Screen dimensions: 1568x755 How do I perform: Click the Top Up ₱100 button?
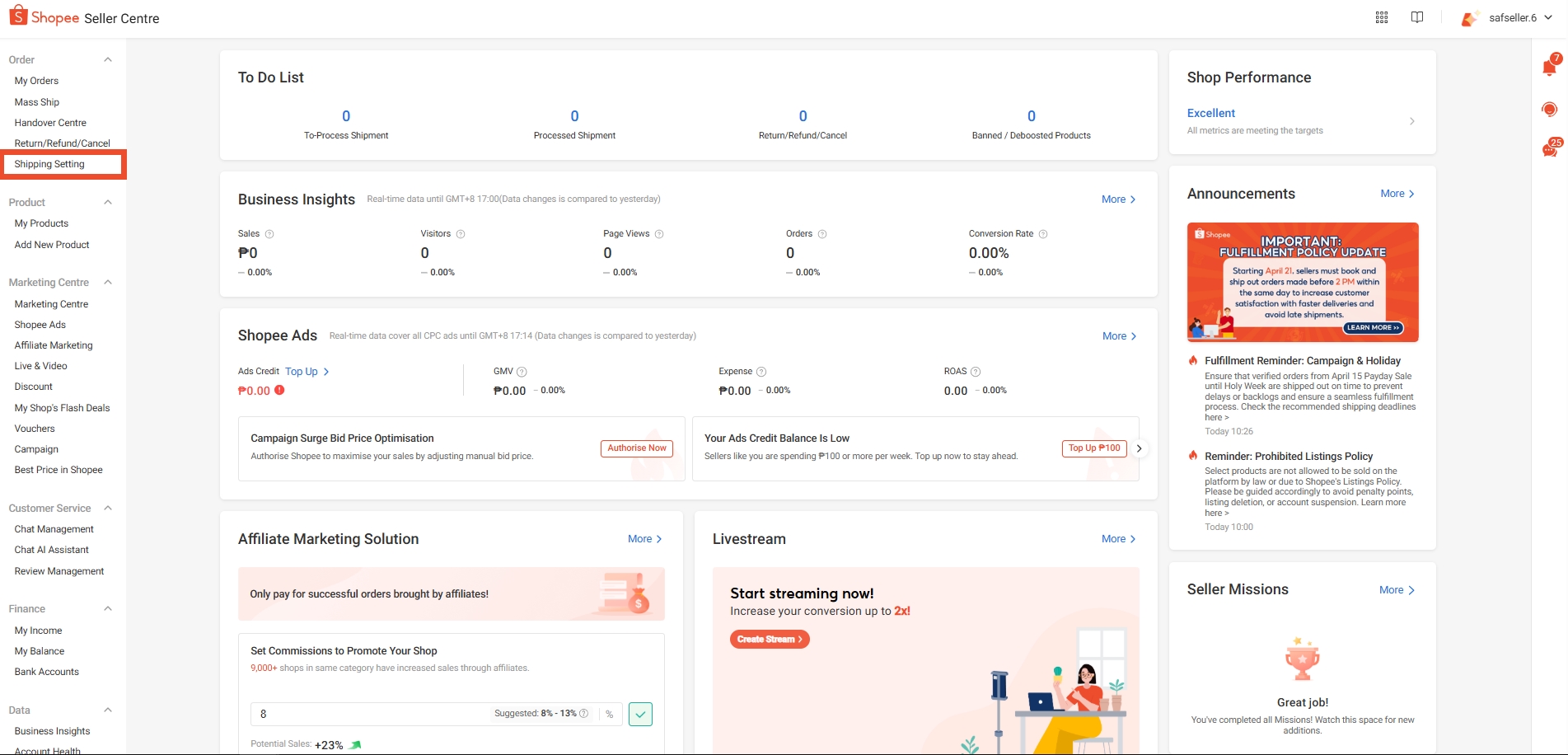(x=1094, y=448)
